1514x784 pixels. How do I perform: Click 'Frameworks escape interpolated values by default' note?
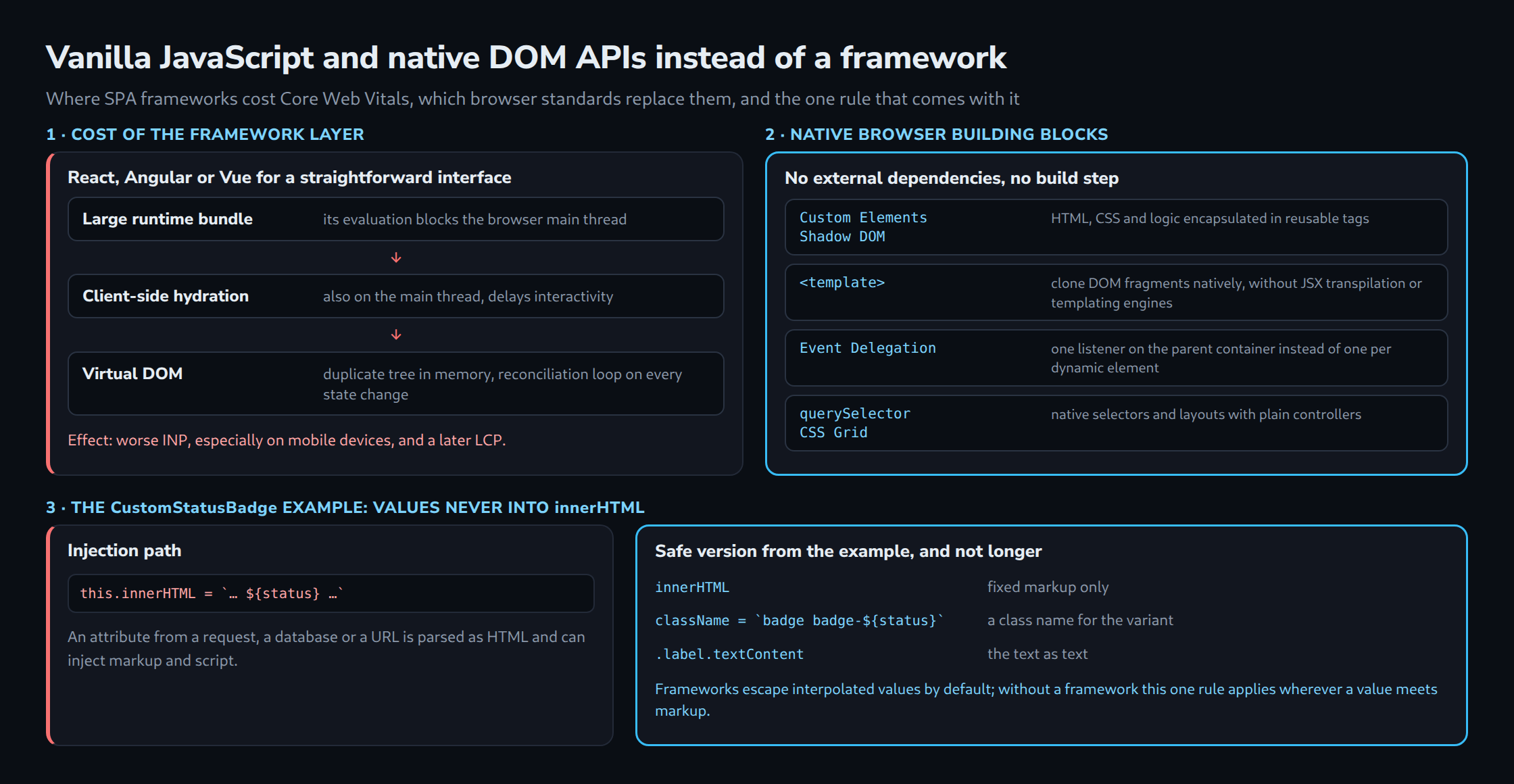[1046, 700]
